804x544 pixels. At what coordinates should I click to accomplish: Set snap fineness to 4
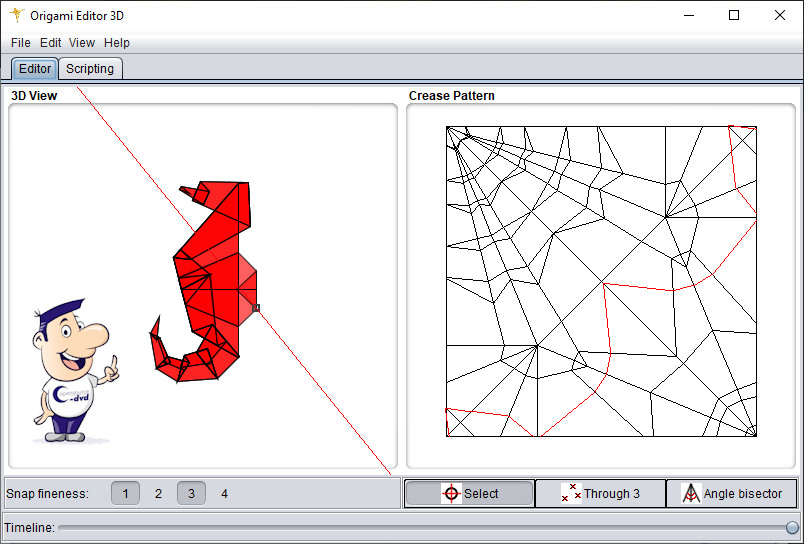pyautogui.click(x=224, y=493)
